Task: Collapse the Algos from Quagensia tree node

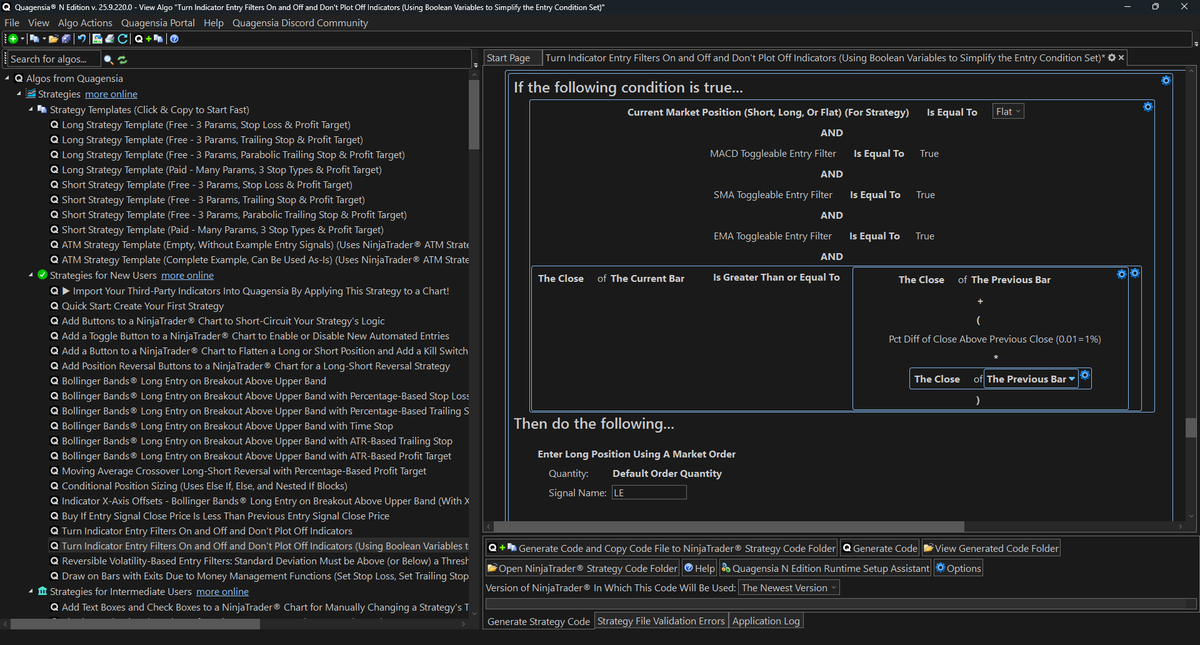Action: coord(7,79)
